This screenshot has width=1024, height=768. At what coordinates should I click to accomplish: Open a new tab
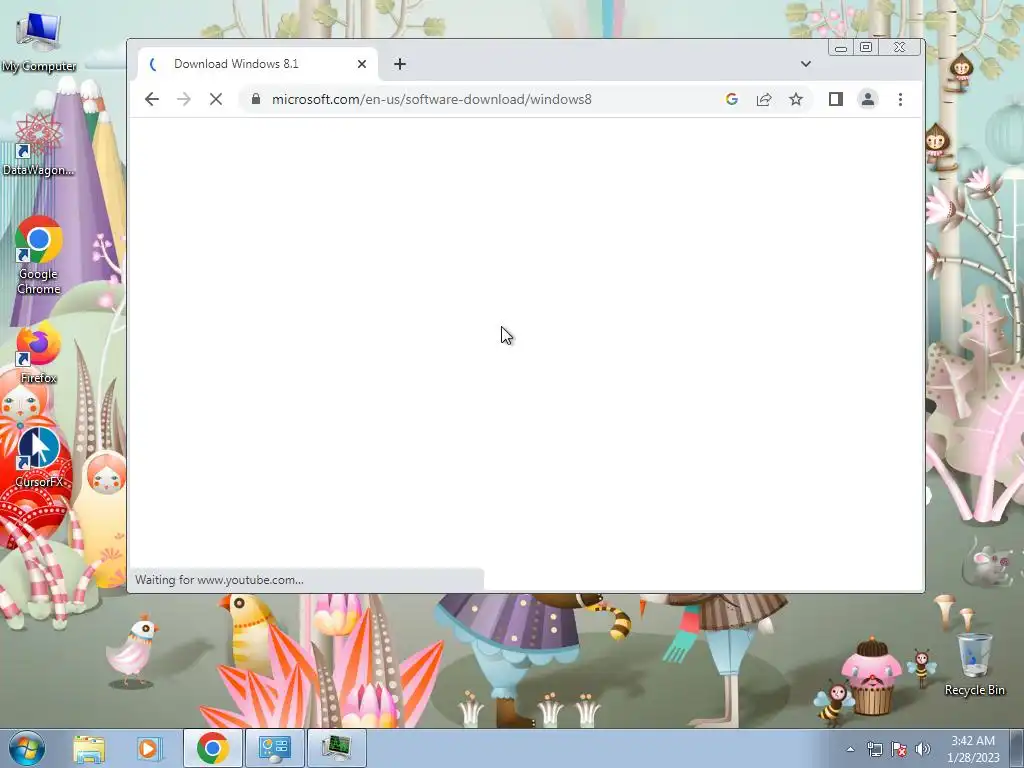[400, 64]
